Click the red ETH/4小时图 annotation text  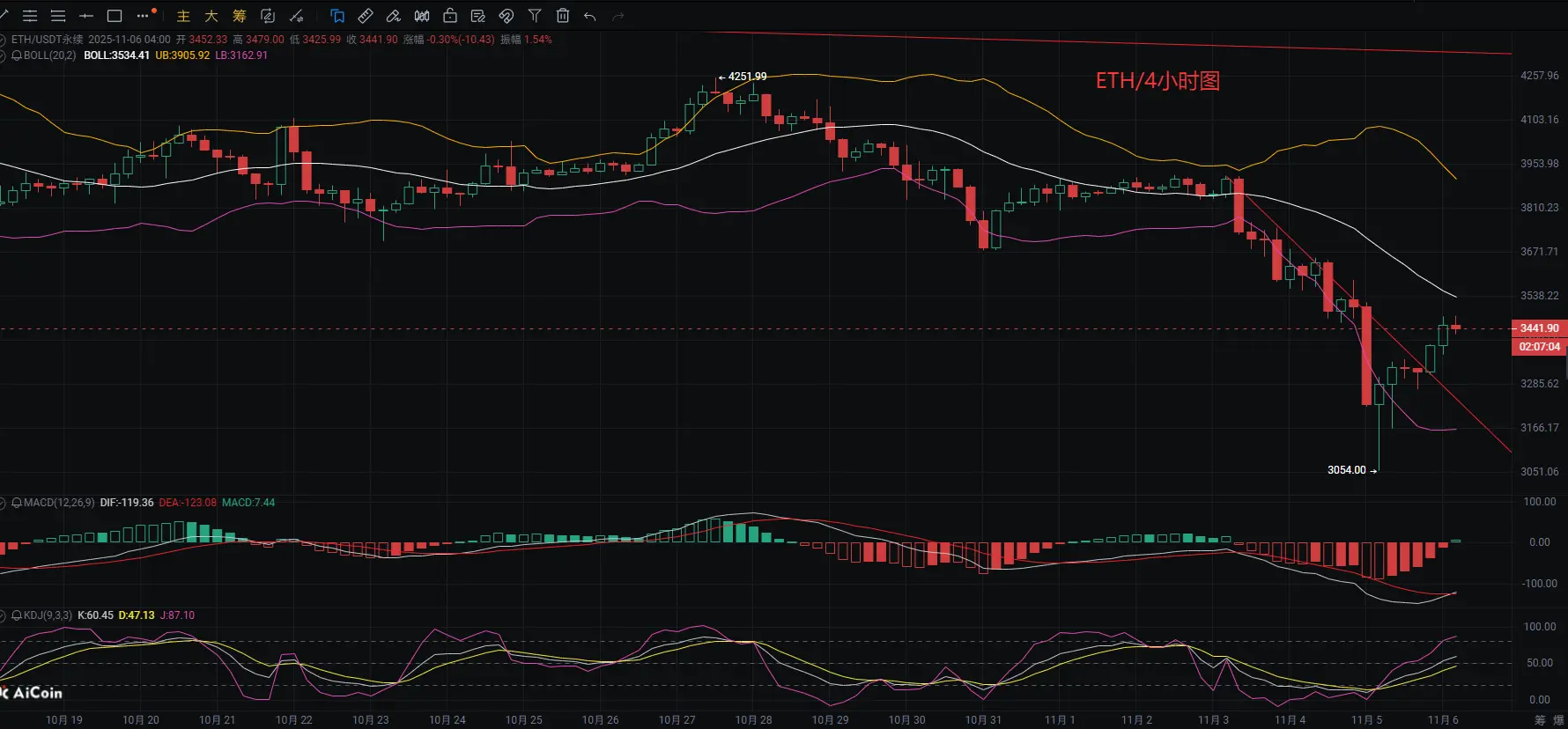[x=1158, y=81]
